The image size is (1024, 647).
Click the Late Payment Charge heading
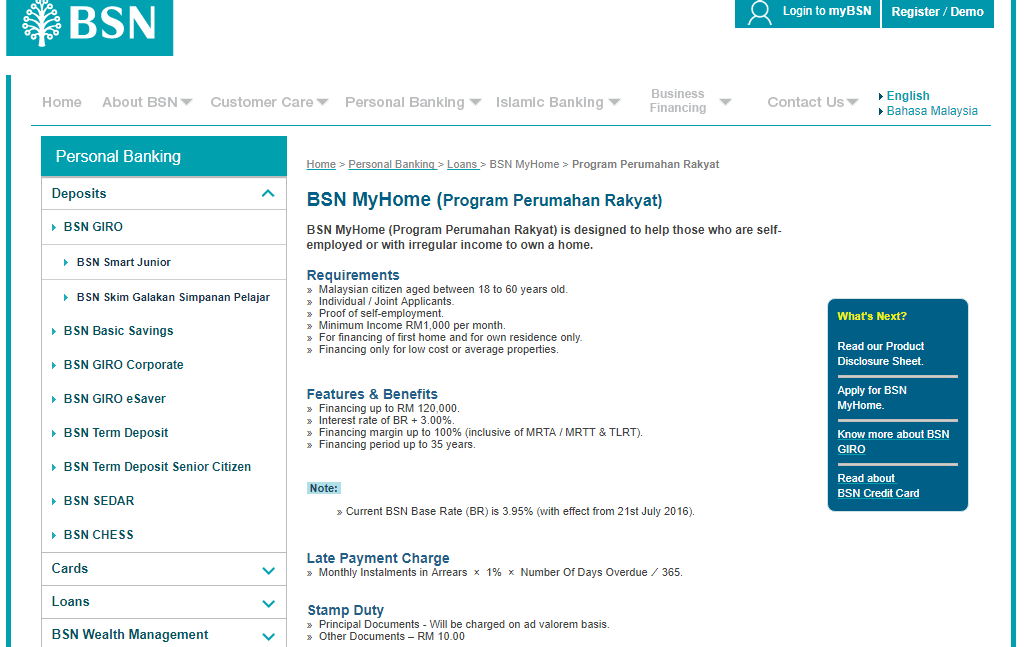click(378, 558)
